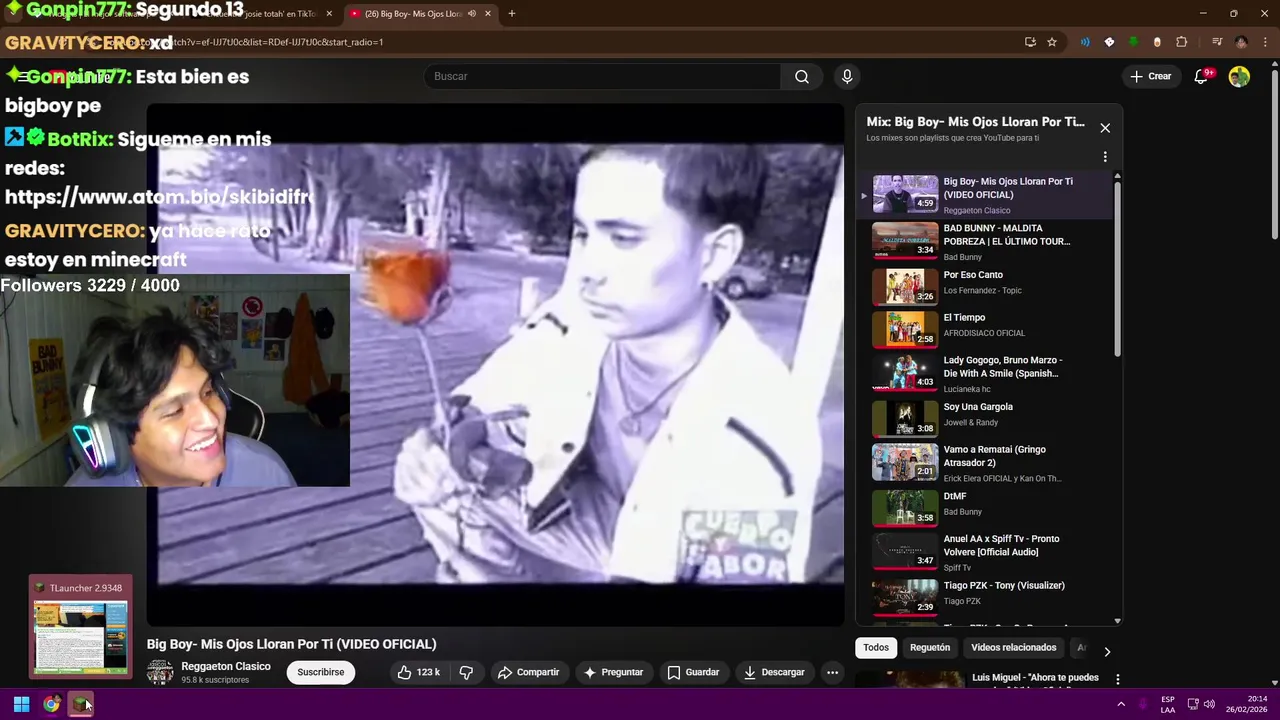Screen dimensions: 1280x720
Task: Open options for Luis Miguel video
Action: [x=1117, y=679]
